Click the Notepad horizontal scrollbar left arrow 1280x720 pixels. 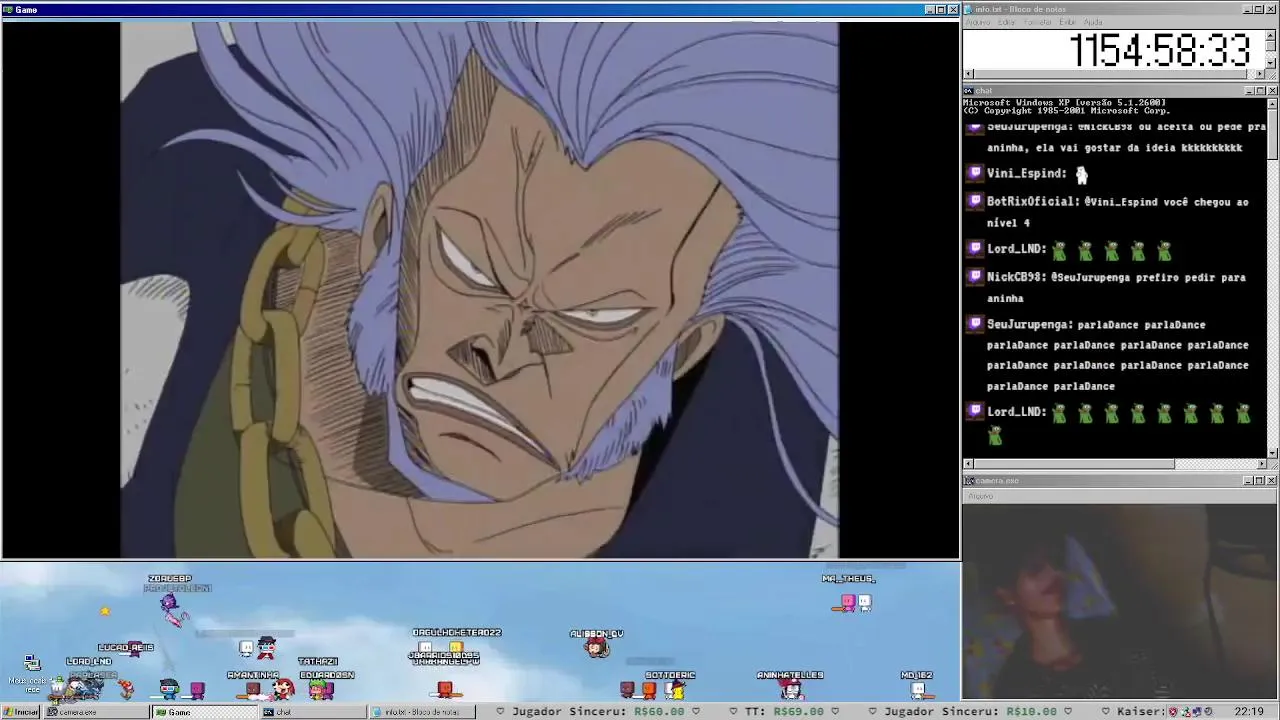(x=968, y=74)
